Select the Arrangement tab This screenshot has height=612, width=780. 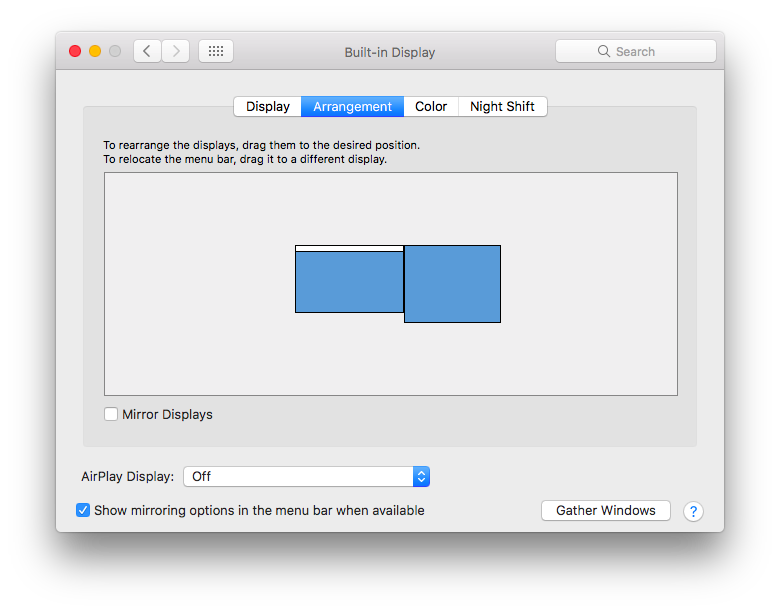tap(352, 106)
